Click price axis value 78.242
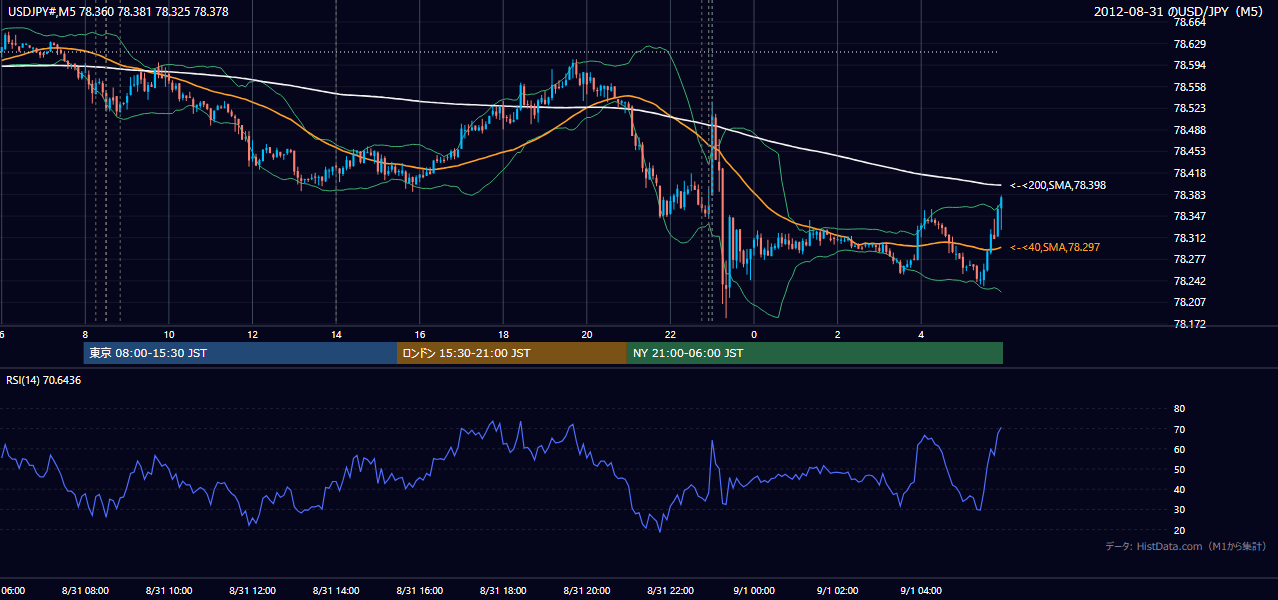Viewport: 1278px width, 600px height. 1188,281
